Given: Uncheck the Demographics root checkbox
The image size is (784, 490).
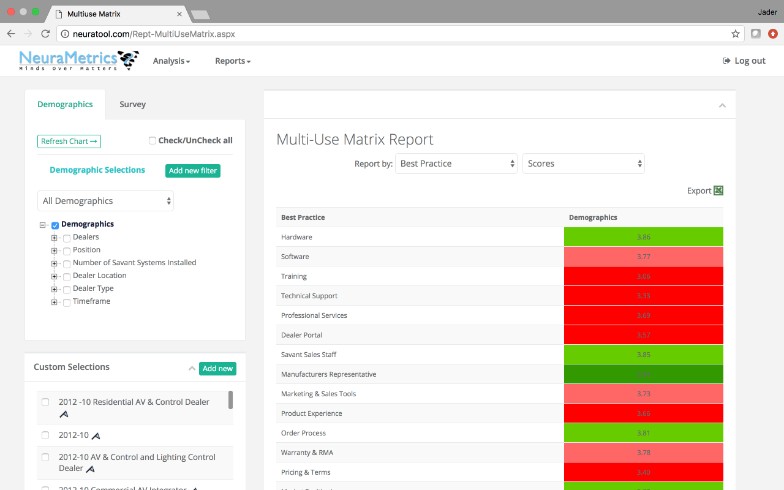Looking at the screenshot, I should point(55,225).
